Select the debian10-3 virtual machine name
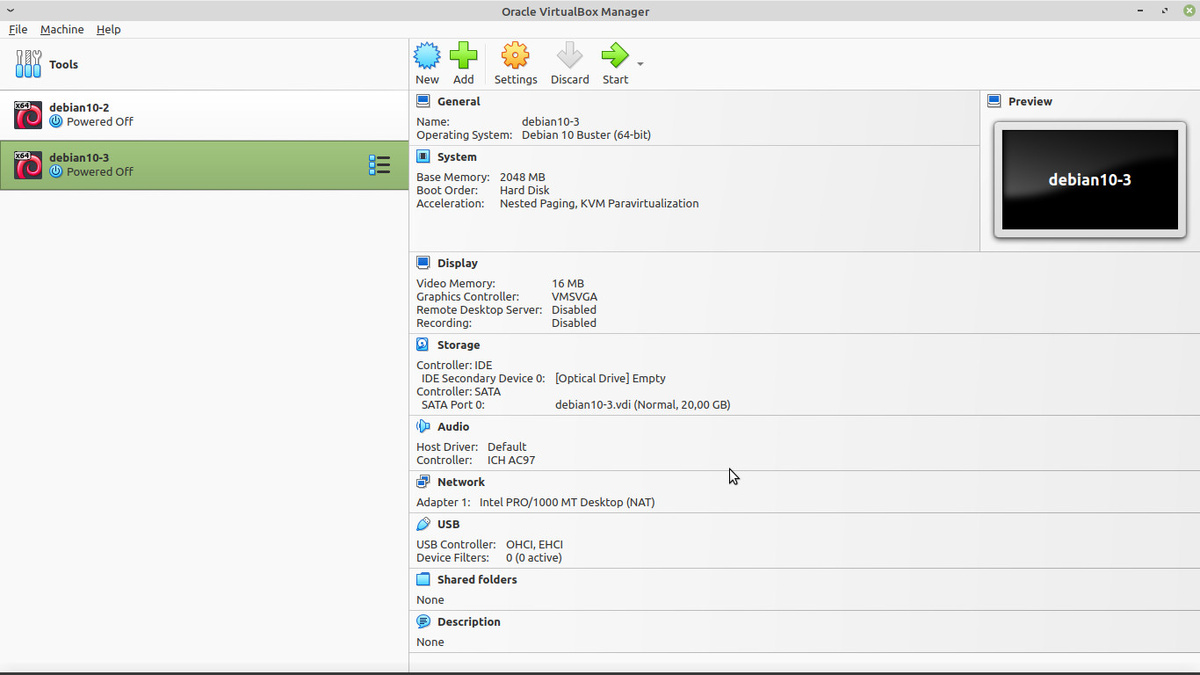 [79, 158]
